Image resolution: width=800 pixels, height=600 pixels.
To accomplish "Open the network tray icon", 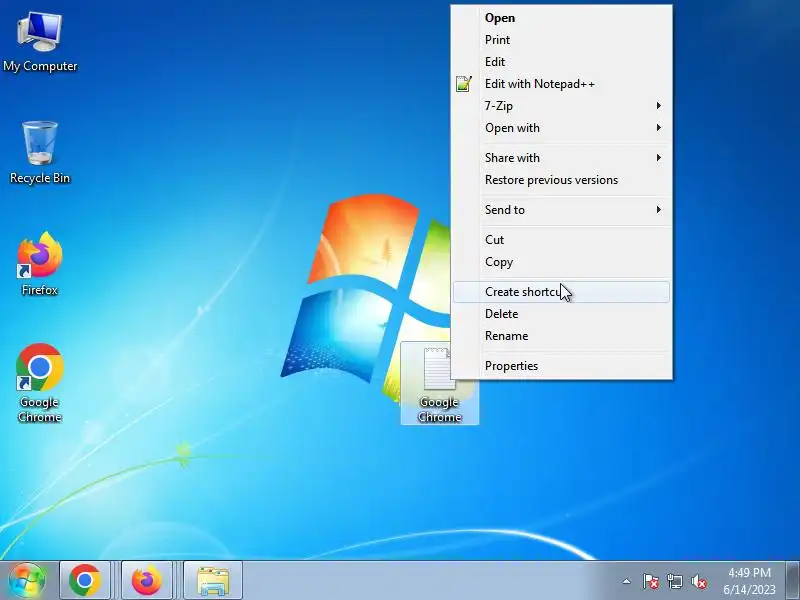I will [674, 581].
